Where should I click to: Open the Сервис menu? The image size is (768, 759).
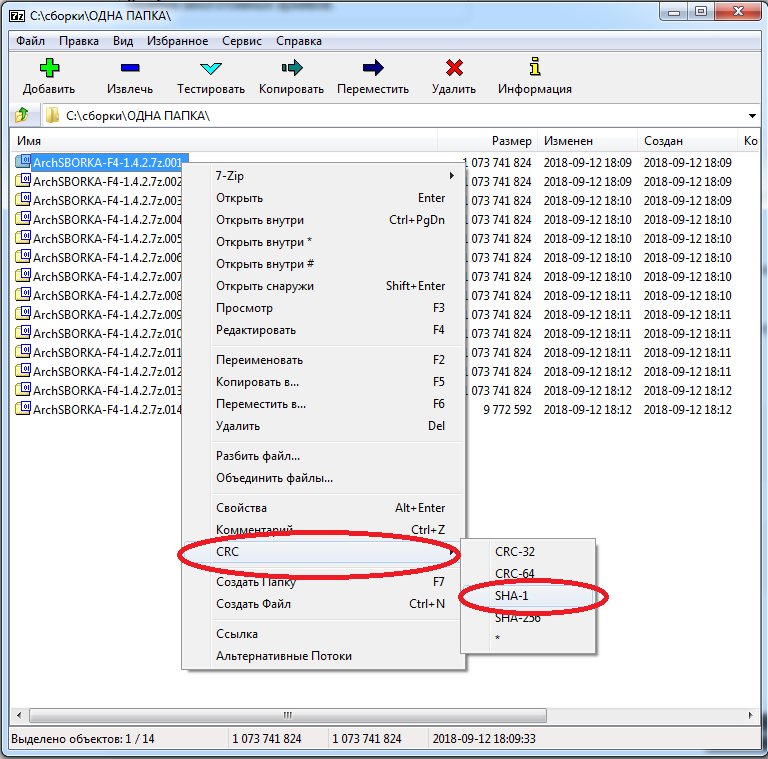coord(242,41)
